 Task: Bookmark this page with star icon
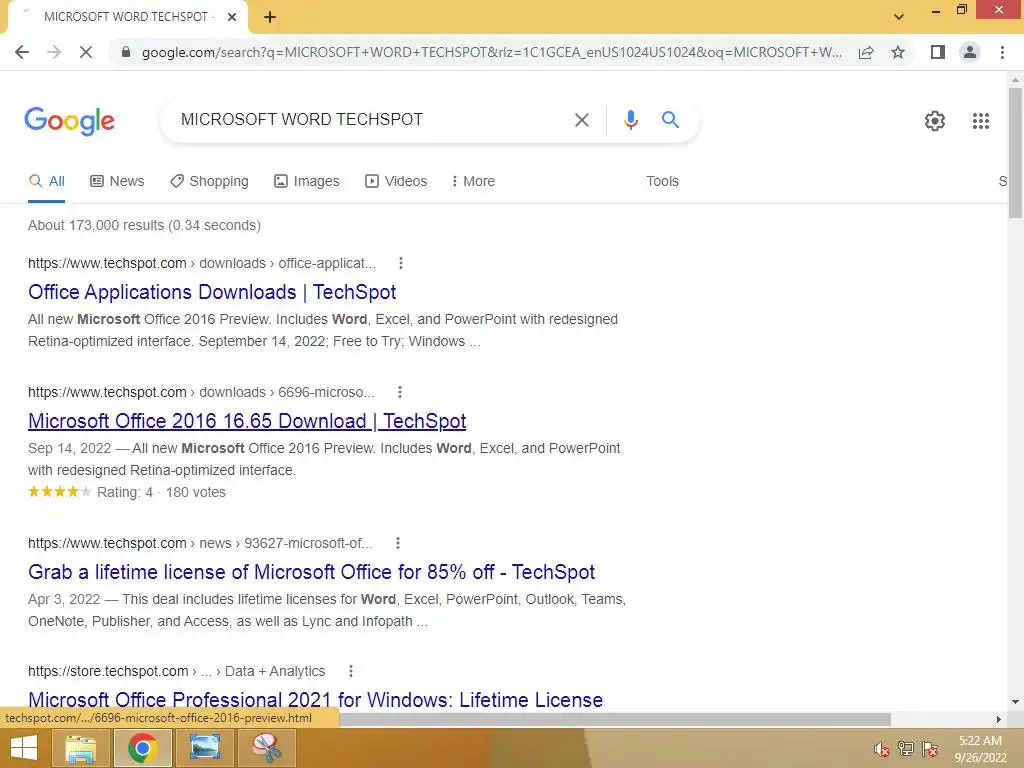pos(898,52)
